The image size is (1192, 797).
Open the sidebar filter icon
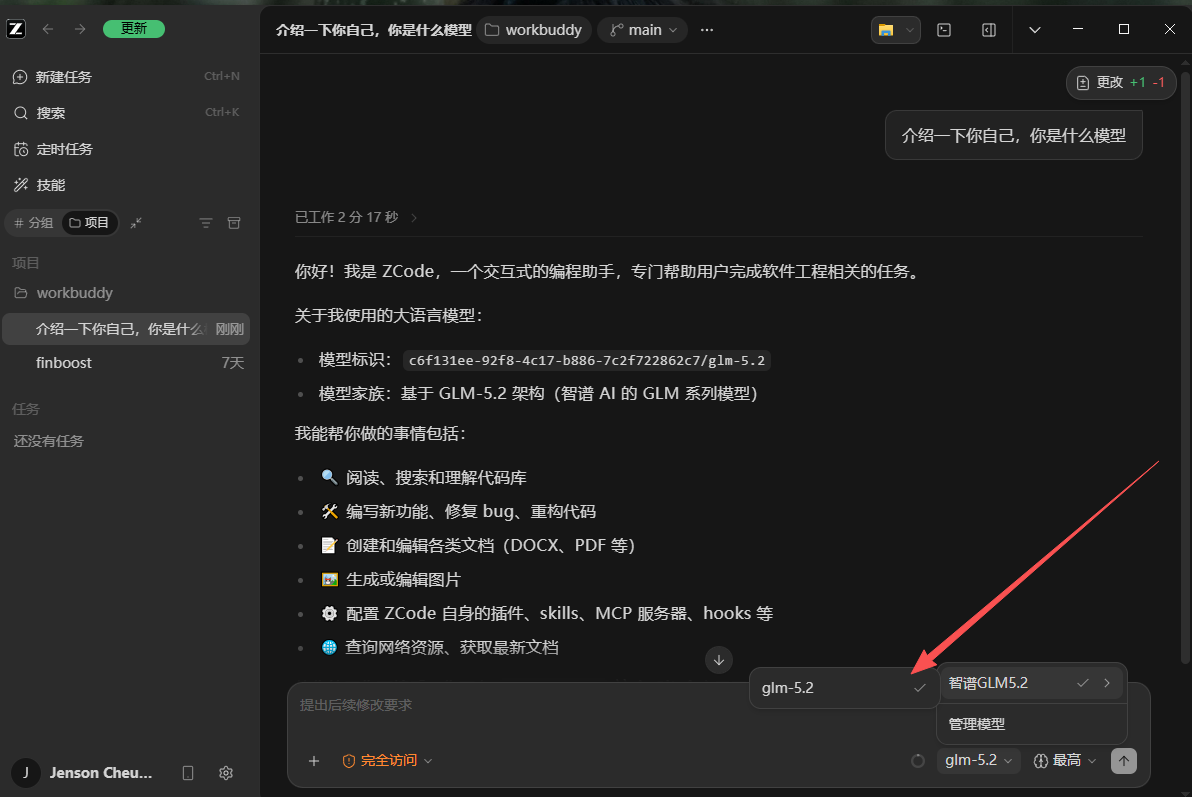point(206,223)
